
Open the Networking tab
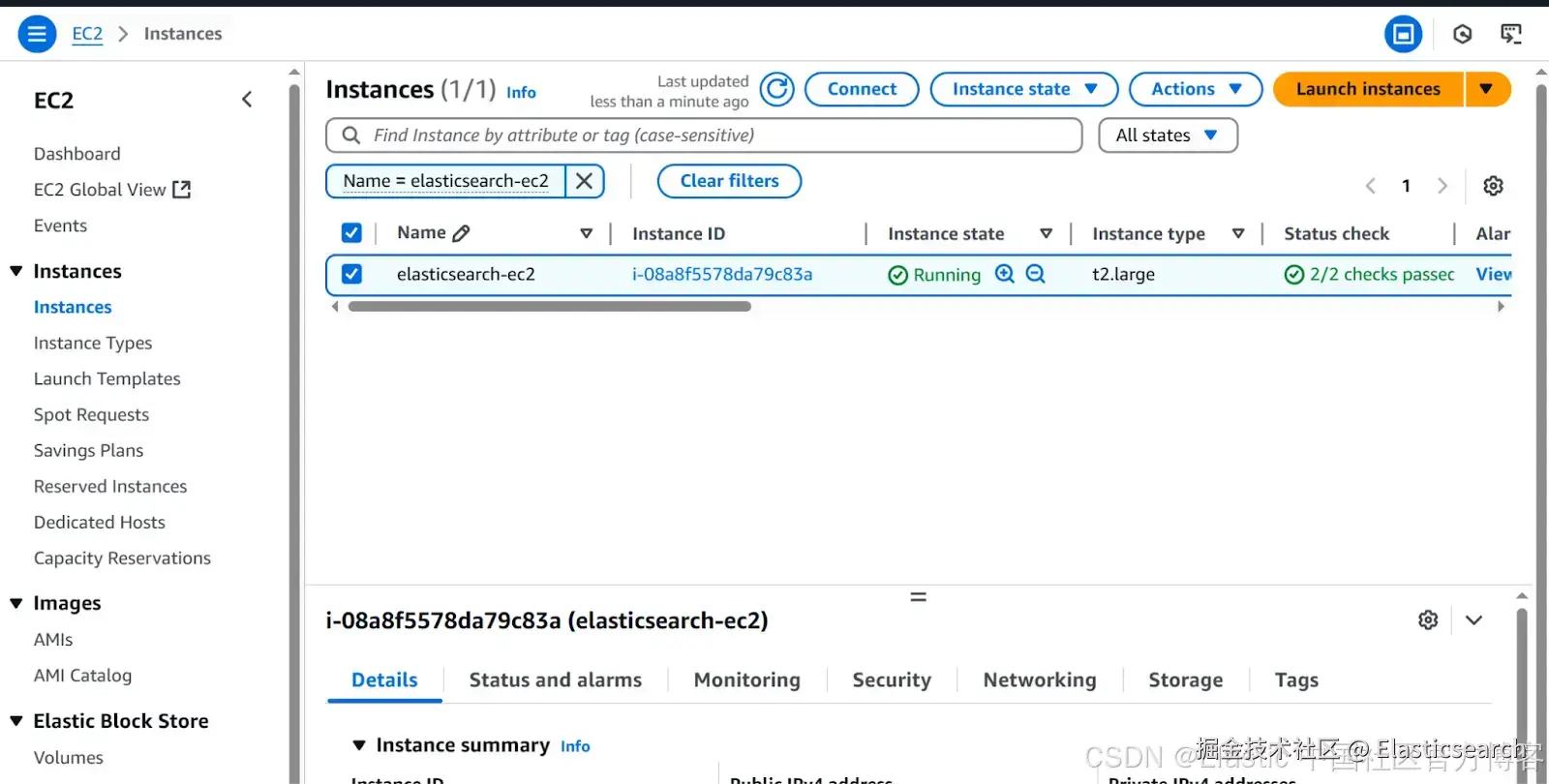(x=1040, y=680)
